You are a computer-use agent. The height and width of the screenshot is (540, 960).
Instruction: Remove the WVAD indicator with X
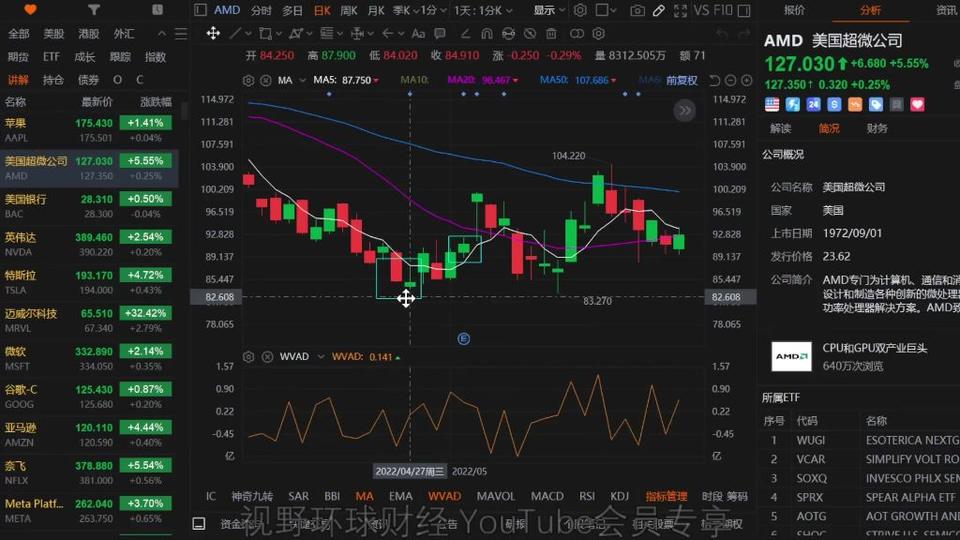268,356
